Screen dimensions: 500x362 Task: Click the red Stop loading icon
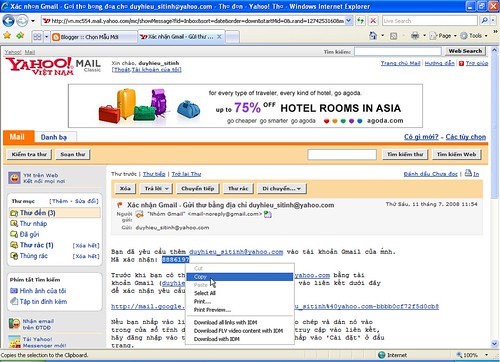pyautogui.click(x=373, y=21)
